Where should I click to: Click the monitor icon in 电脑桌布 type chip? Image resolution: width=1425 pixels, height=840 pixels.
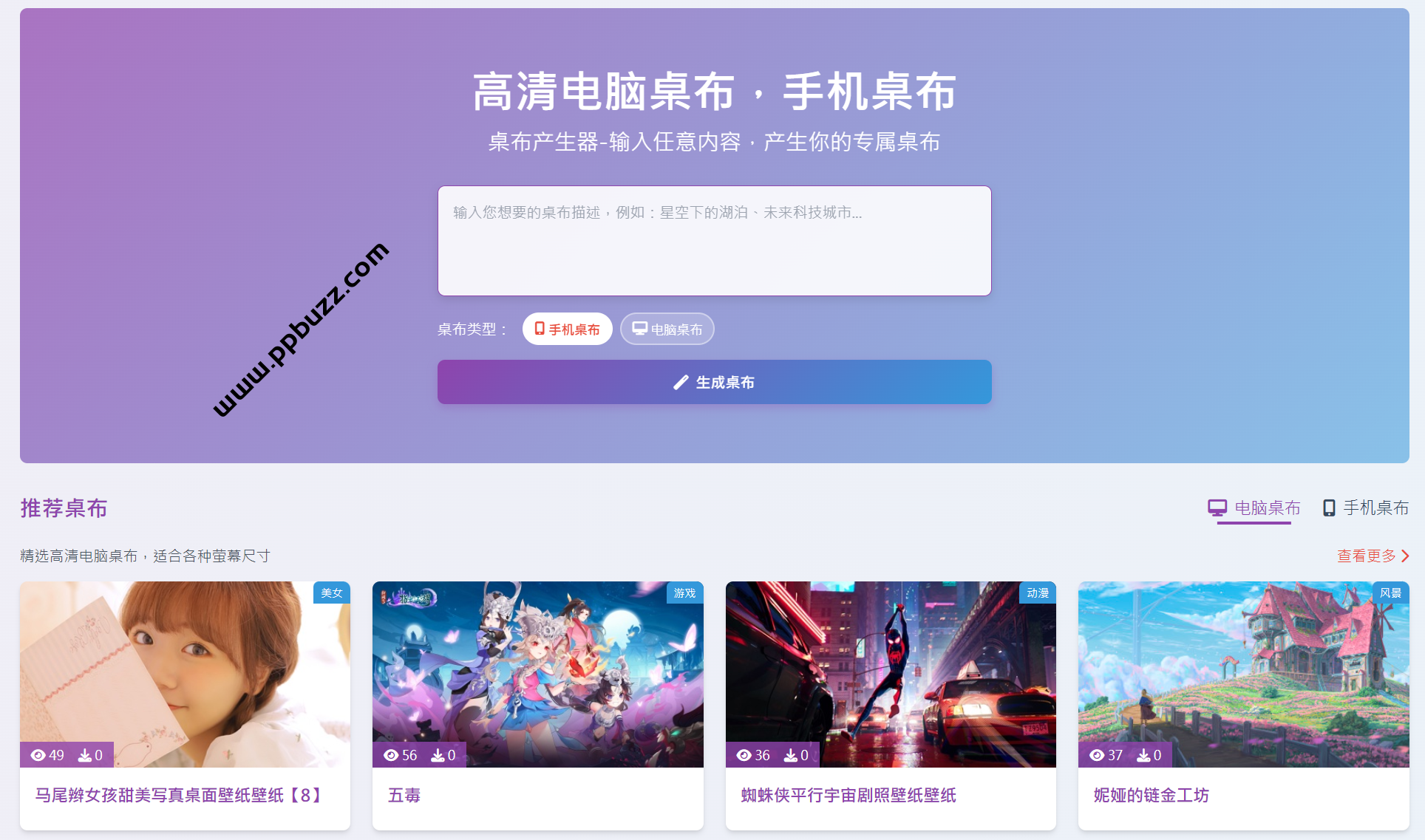pyautogui.click(x=640, y=329)
